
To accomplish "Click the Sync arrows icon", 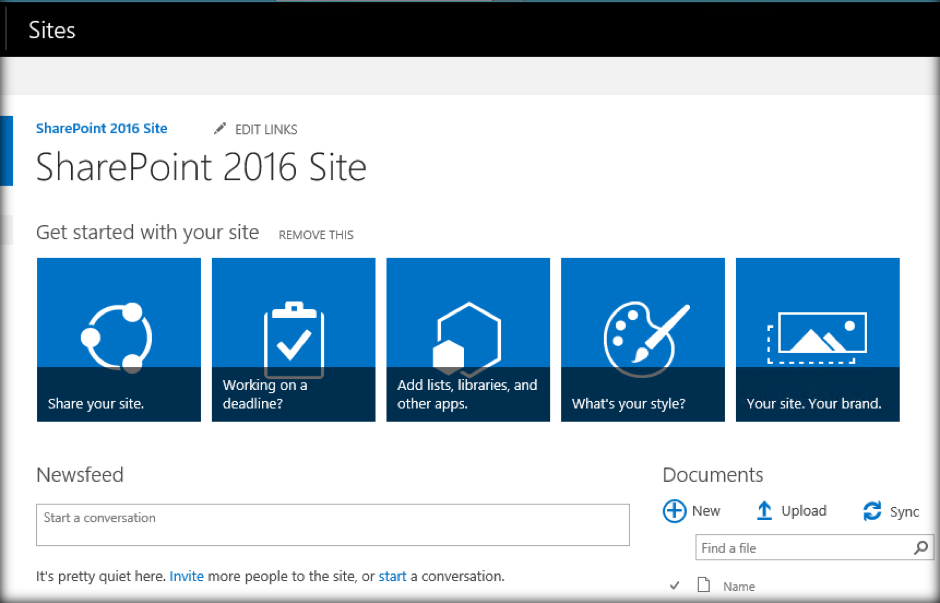I will (x=872, y=511).
